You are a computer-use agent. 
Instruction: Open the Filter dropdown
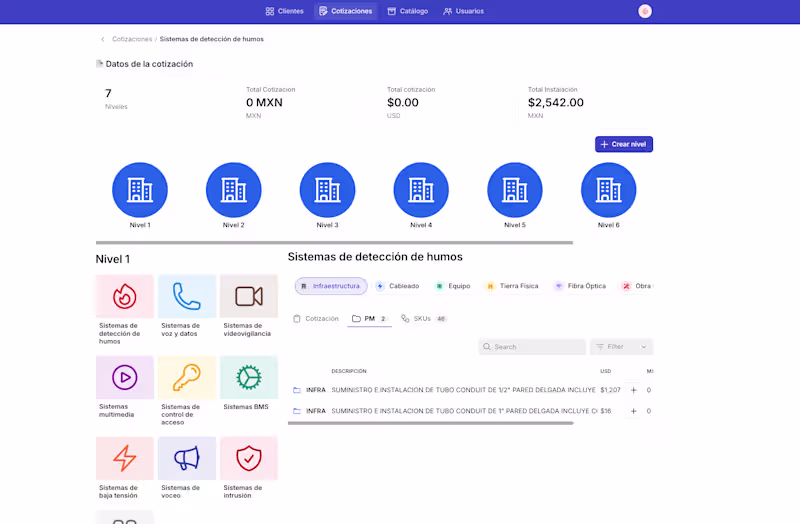point(621,347)
